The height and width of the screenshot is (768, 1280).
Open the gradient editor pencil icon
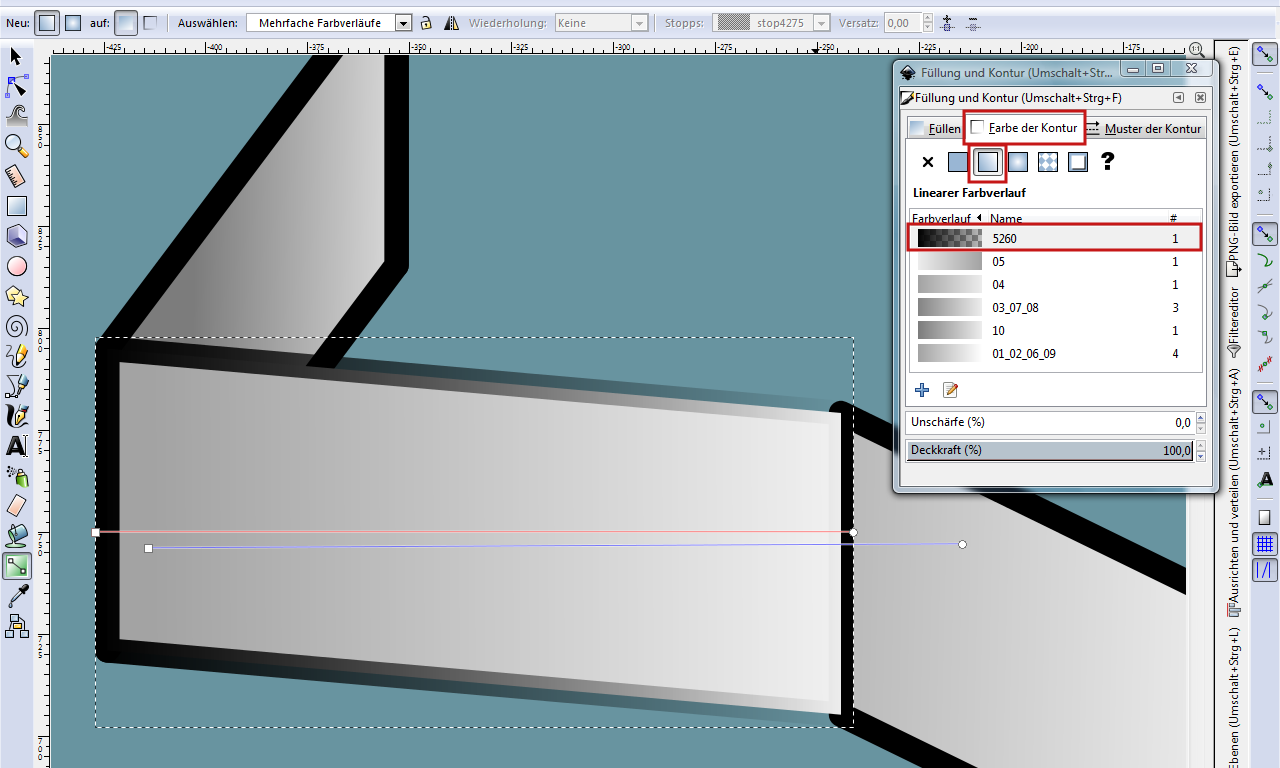click(950, 390)
